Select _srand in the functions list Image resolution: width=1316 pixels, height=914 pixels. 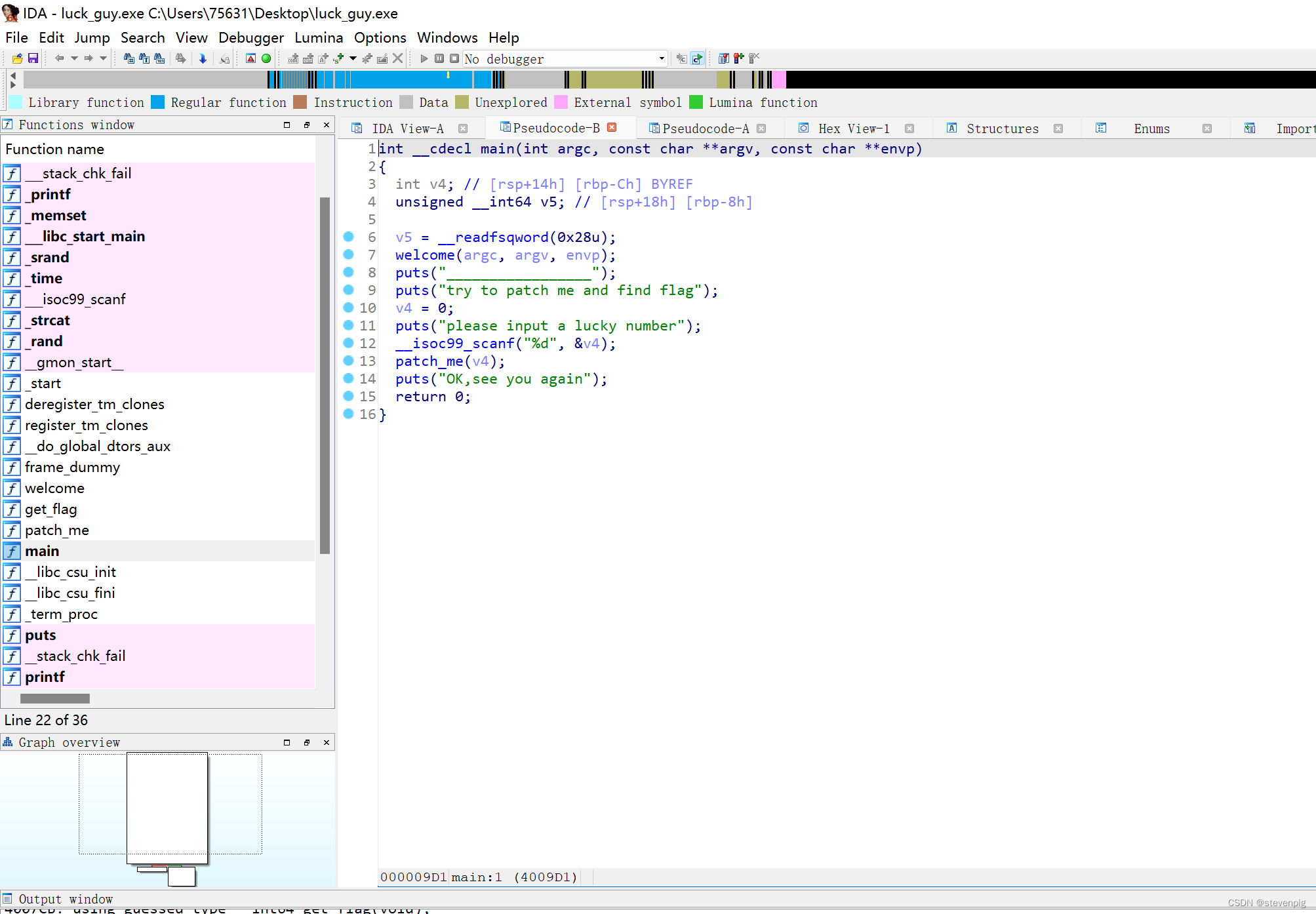point(158,257)
